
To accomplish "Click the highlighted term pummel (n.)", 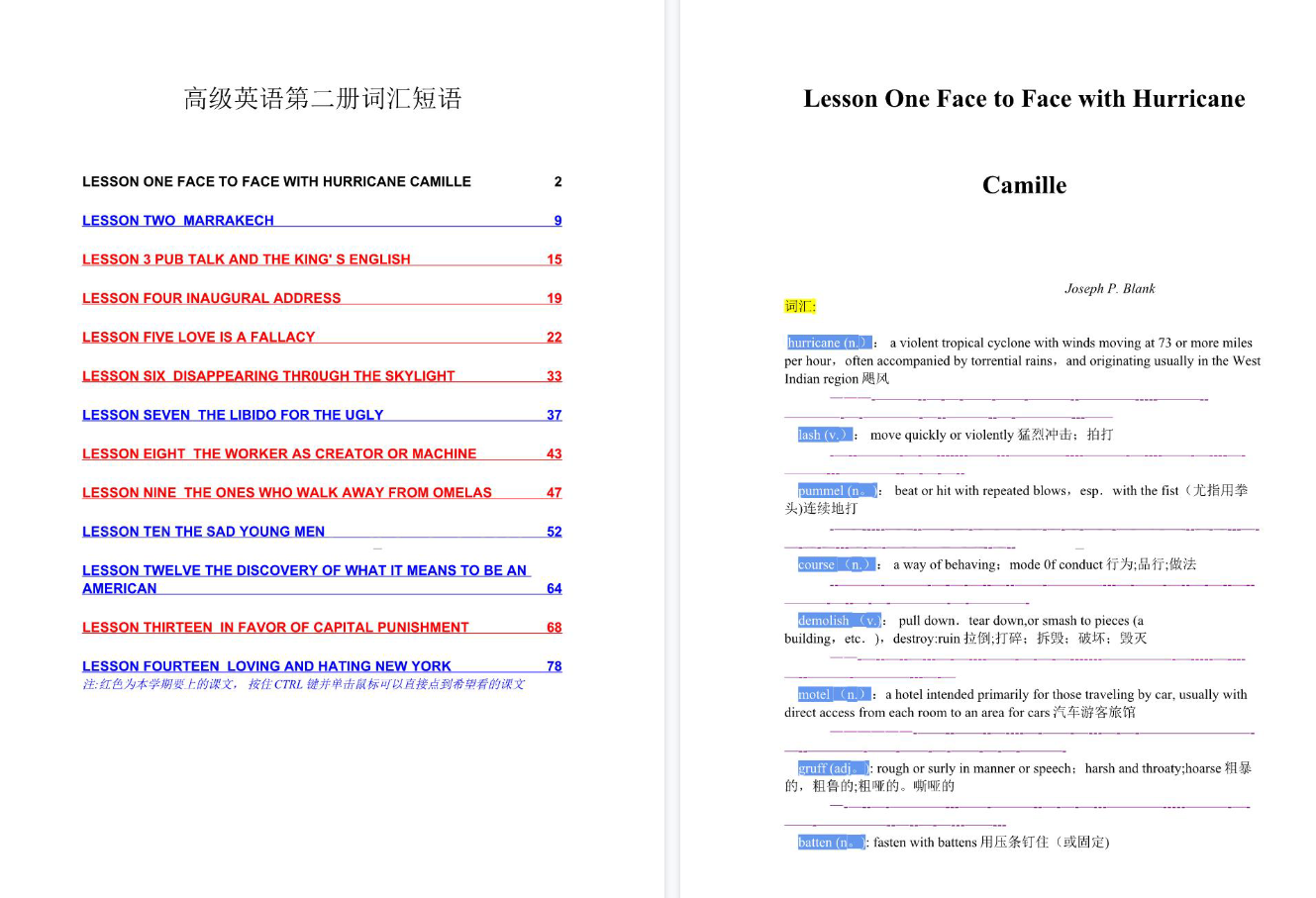I will pos(837,491).
